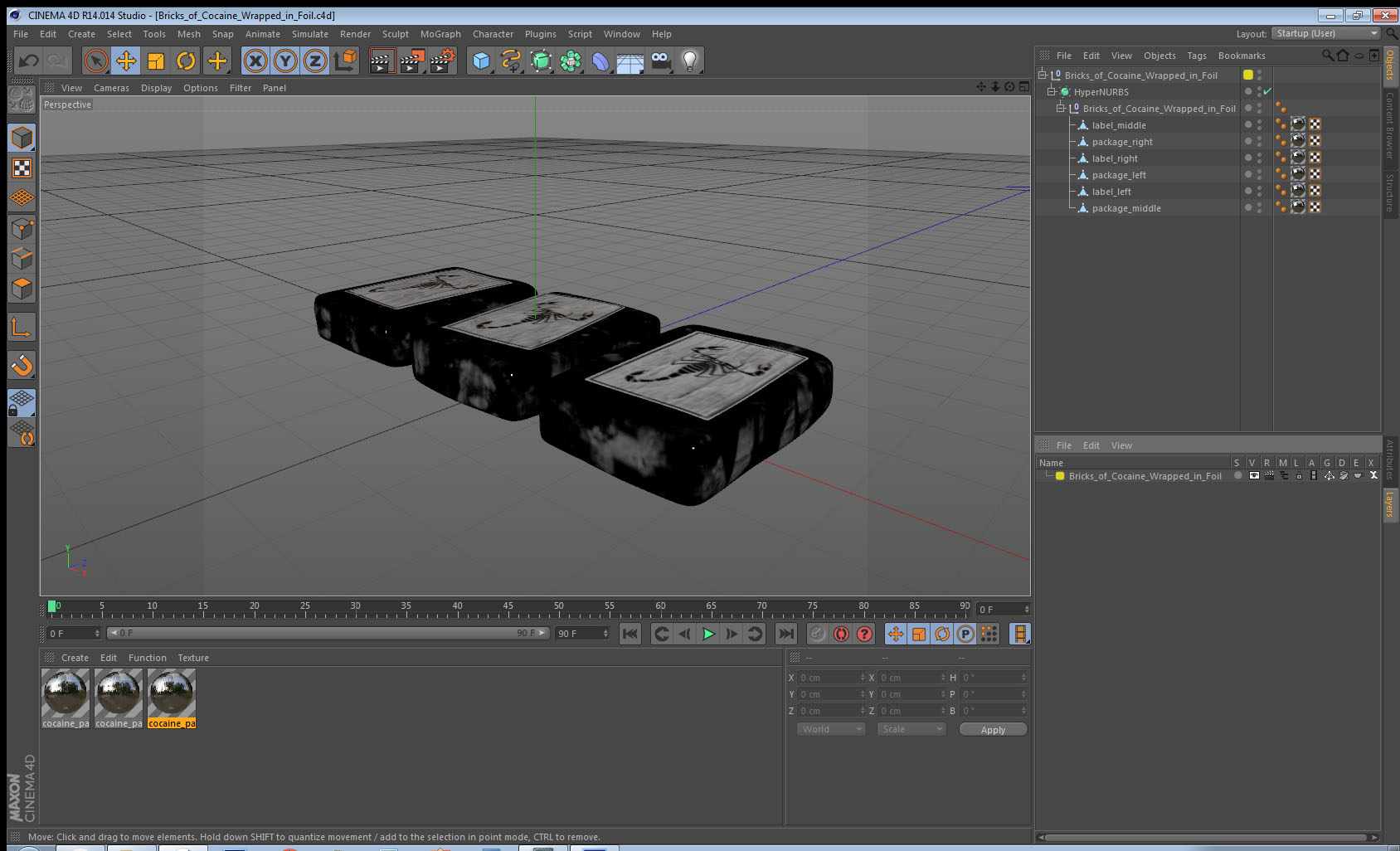Render to Picture Viewer
This screenshot has width=1400, height=851.
click(412, 61)
